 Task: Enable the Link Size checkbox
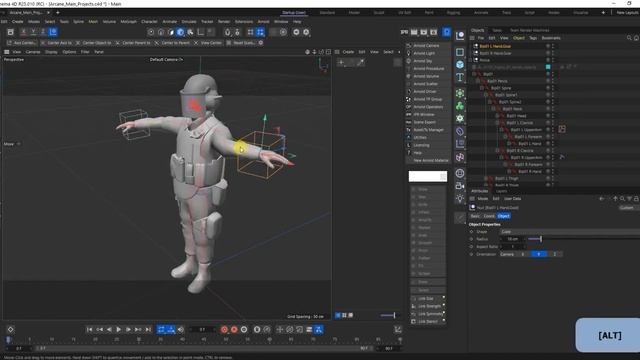(444, 298)
